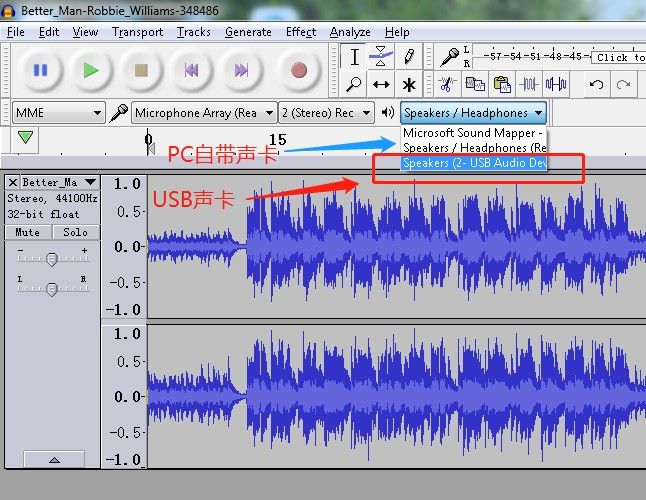The height and width of the screenshot is (500, 646).
Task: Mute the Better_Ma track
Action: click(28, 232)
